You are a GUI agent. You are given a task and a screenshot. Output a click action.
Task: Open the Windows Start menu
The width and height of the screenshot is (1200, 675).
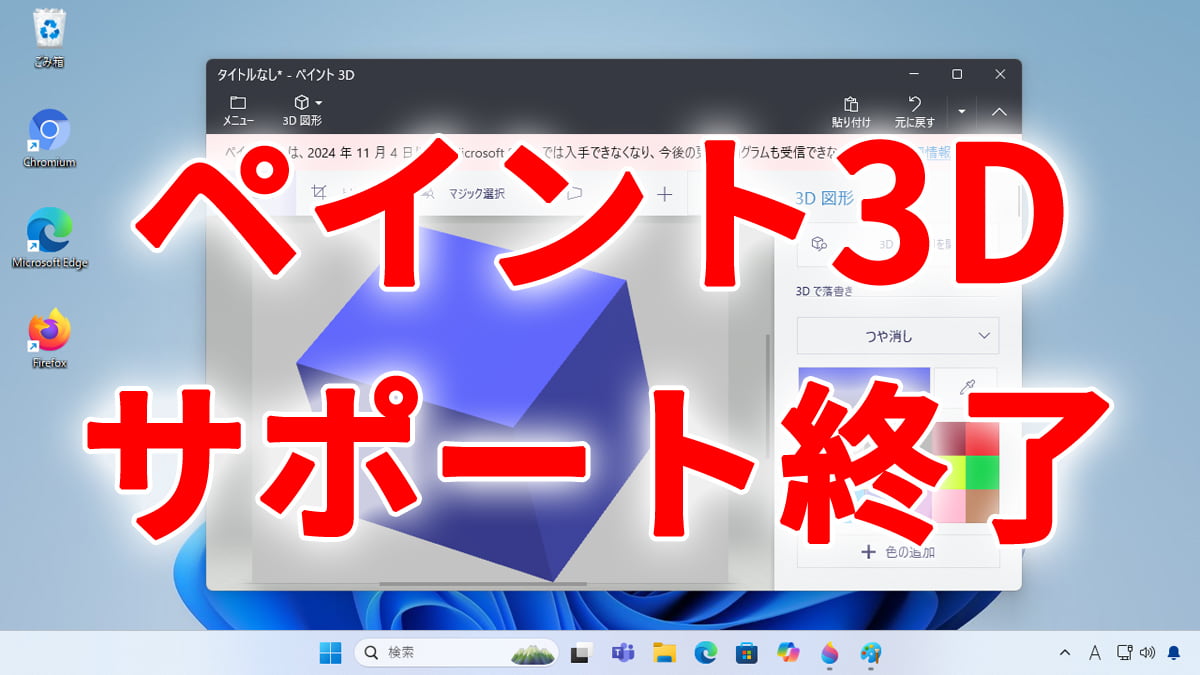click(331, 653)
